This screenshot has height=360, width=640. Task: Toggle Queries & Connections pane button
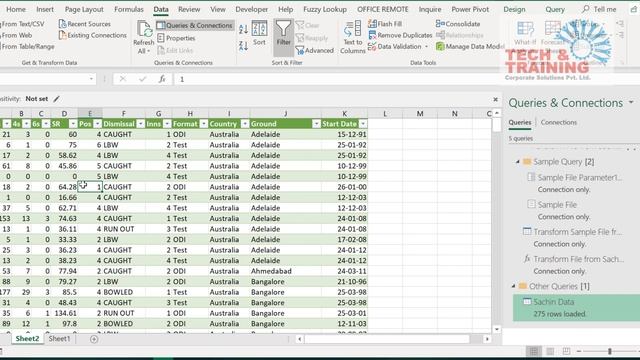tap(194, 25)
